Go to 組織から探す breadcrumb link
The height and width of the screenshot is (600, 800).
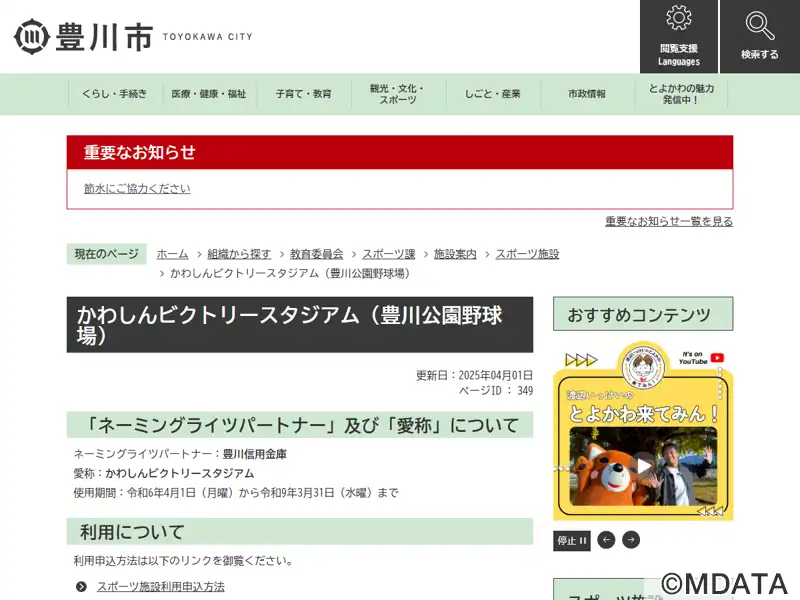239,254
